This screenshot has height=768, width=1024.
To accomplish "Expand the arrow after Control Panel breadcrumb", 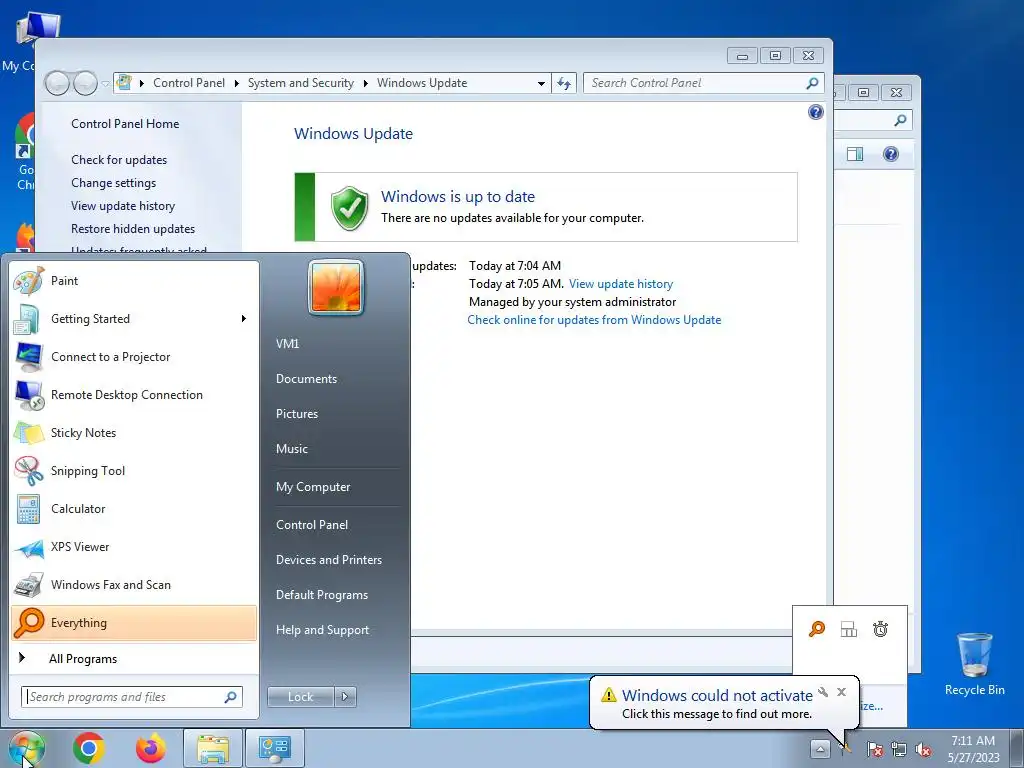I will click(x=236, y=83).
